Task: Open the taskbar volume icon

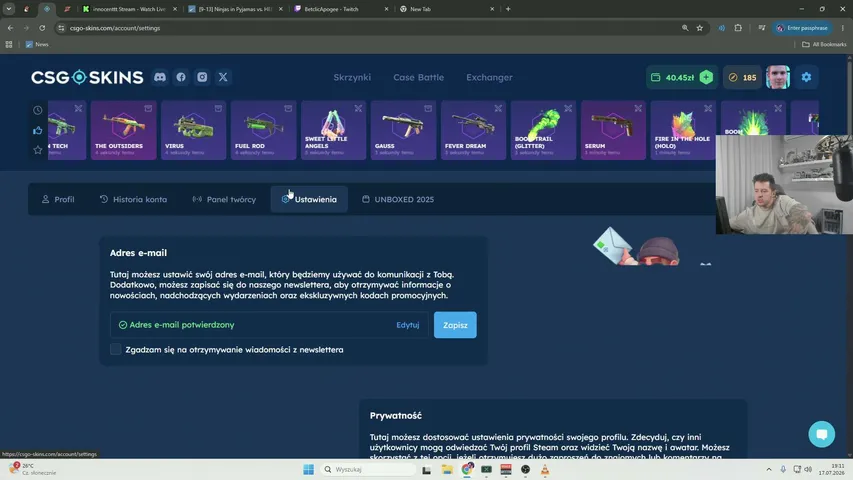Action: tap(808, 469)
